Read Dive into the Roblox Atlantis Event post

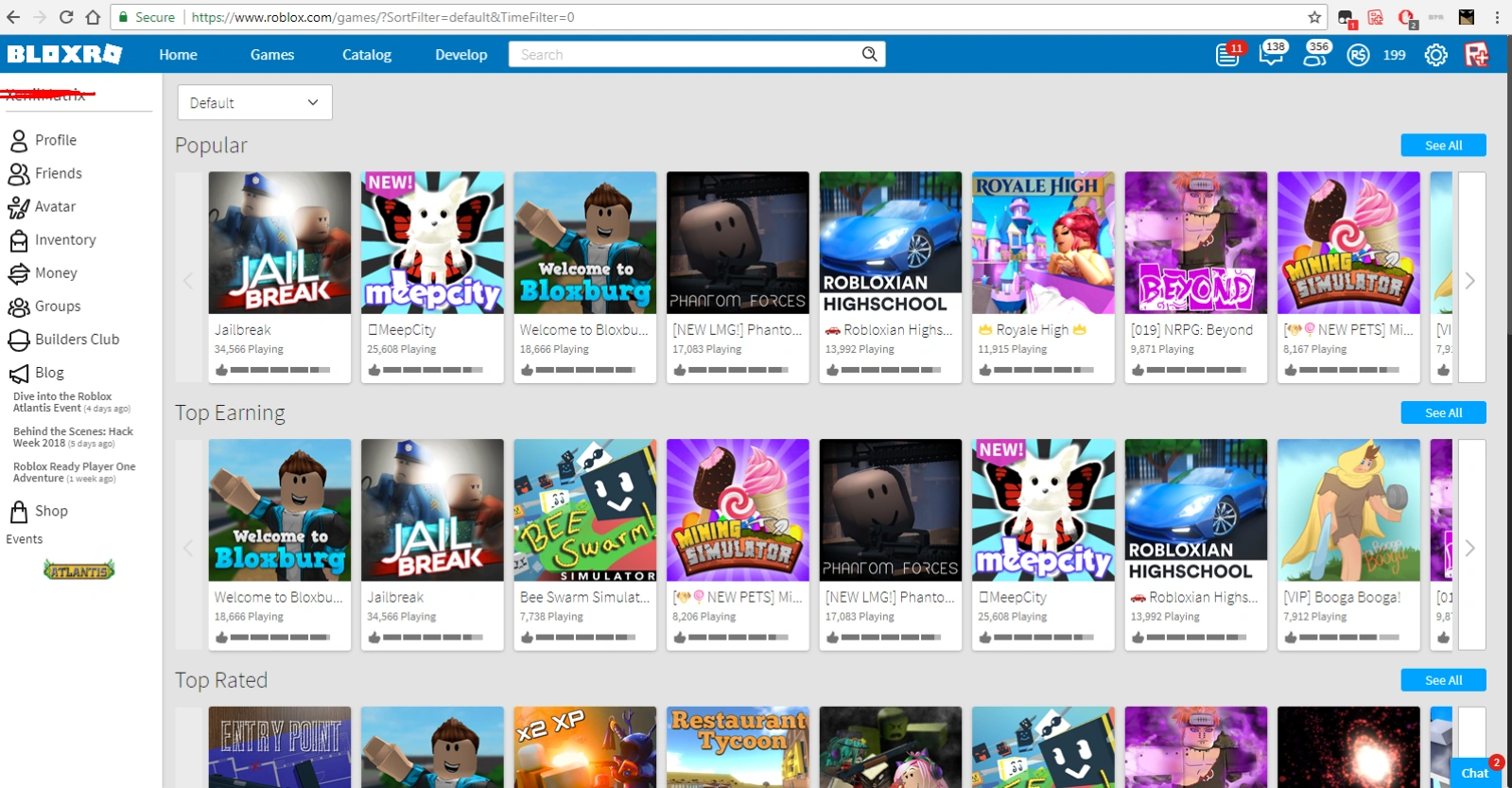pyautogui.click(x=72, y=402)
